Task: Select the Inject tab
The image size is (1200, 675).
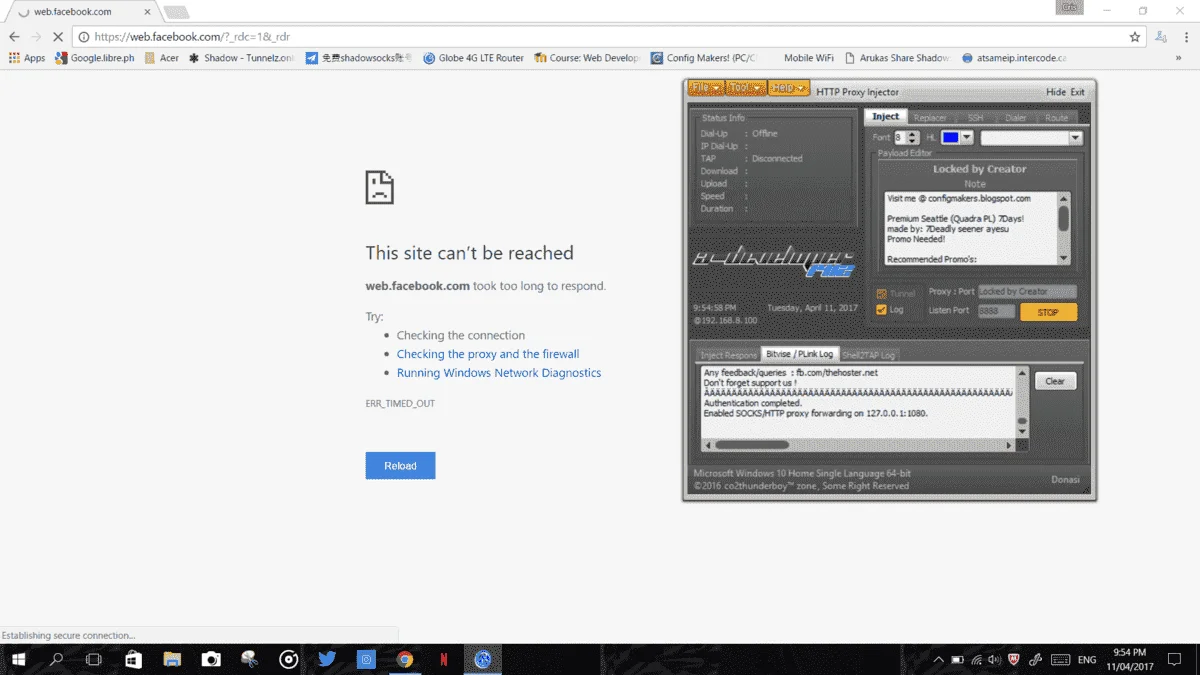Action: (885, 117)
